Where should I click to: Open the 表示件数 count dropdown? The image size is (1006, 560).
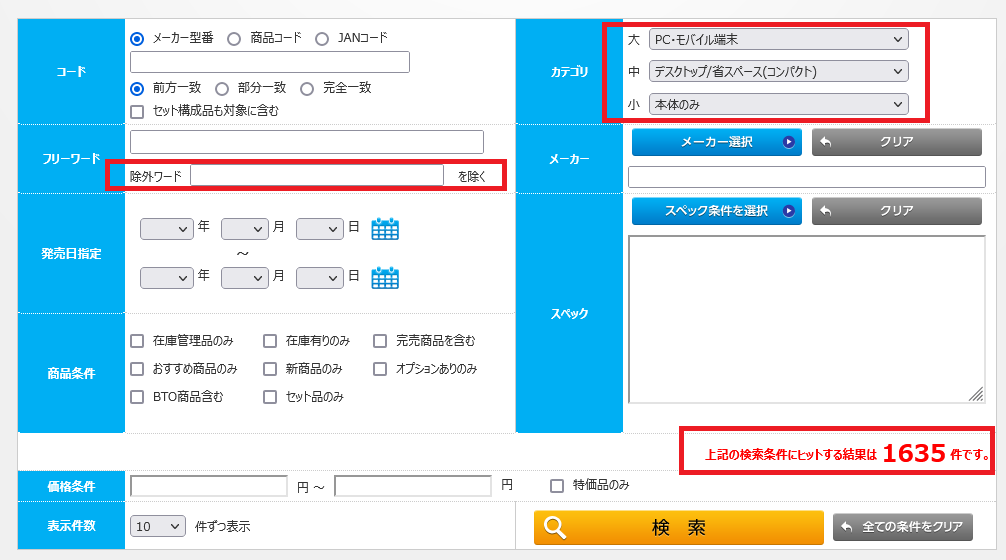point(158,526)
